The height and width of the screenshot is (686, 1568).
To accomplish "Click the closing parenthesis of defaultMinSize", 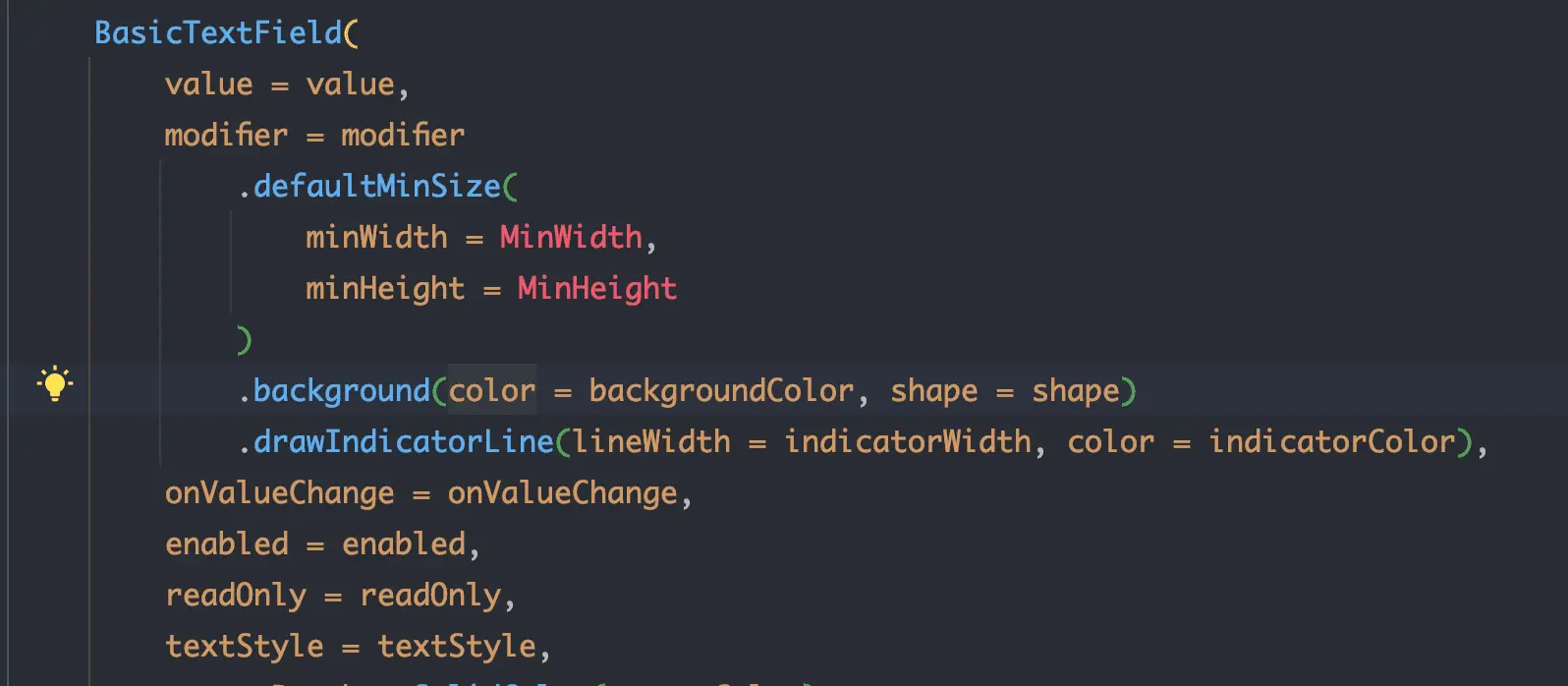I will (245, 340).
